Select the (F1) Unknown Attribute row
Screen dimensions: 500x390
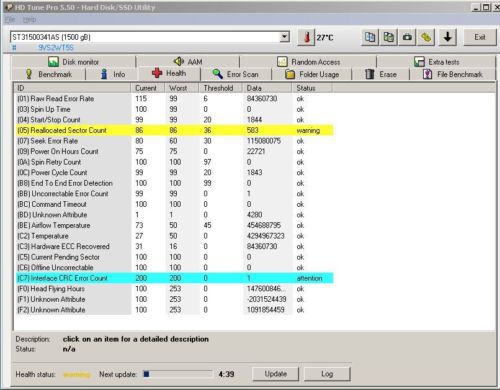(x=175, y=299)
